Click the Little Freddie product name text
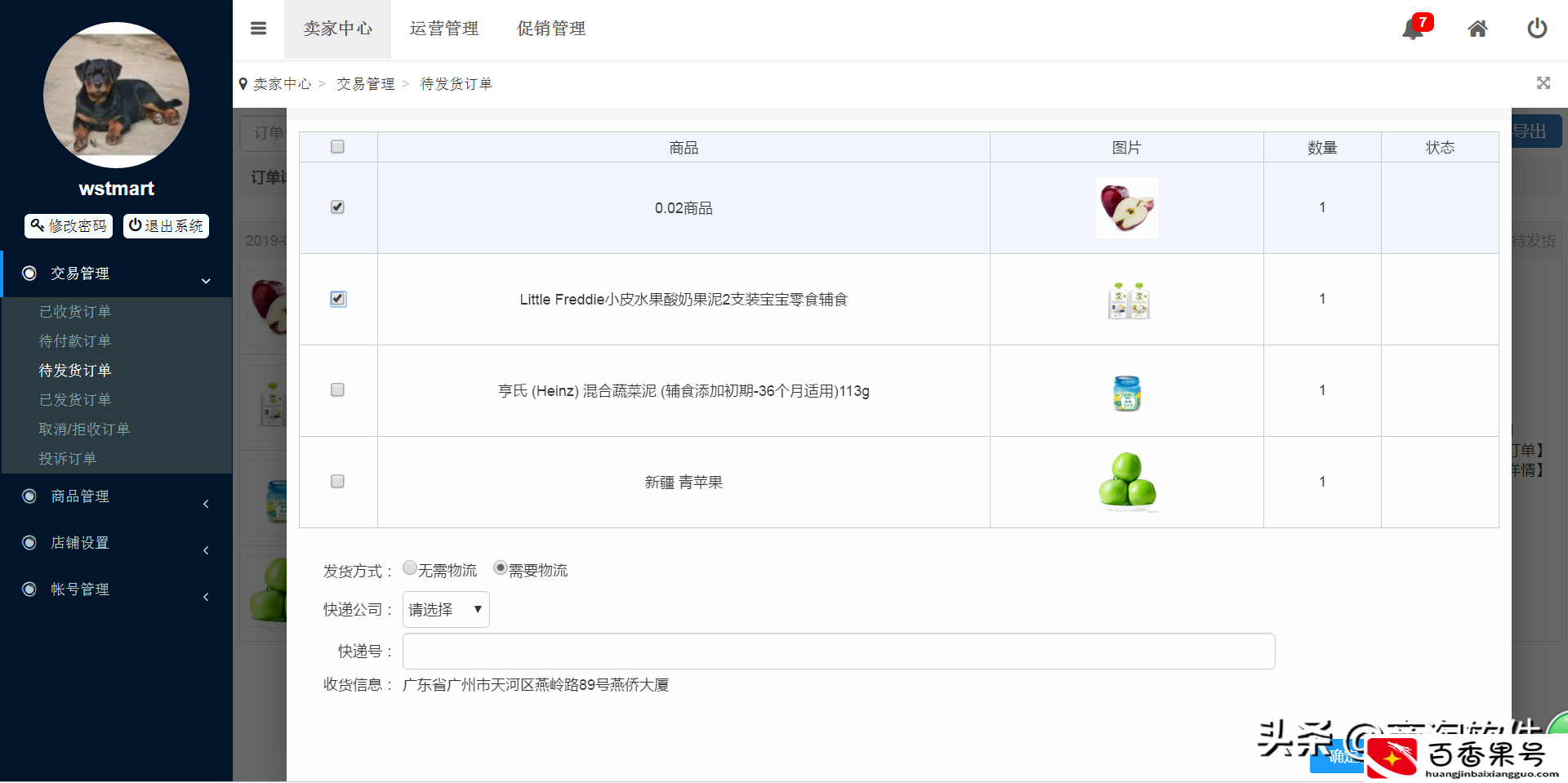 tap(684, 300)
